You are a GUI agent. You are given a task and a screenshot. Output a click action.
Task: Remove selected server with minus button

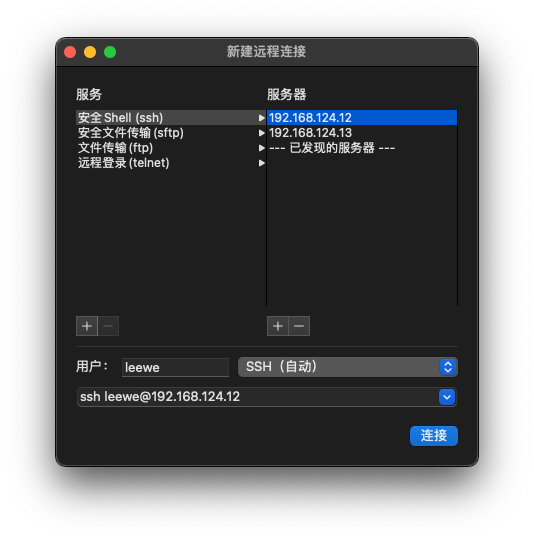point(299,326)
